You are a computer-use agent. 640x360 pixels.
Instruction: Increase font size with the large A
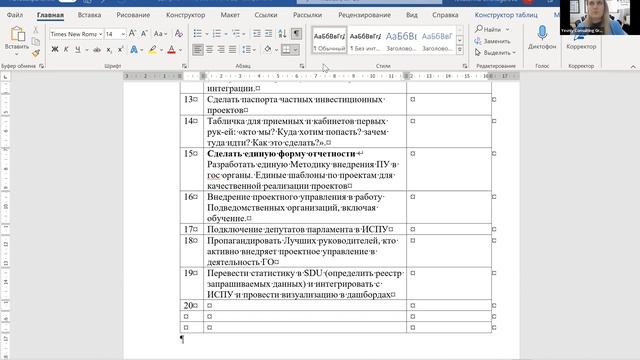[x=132, y=34]
